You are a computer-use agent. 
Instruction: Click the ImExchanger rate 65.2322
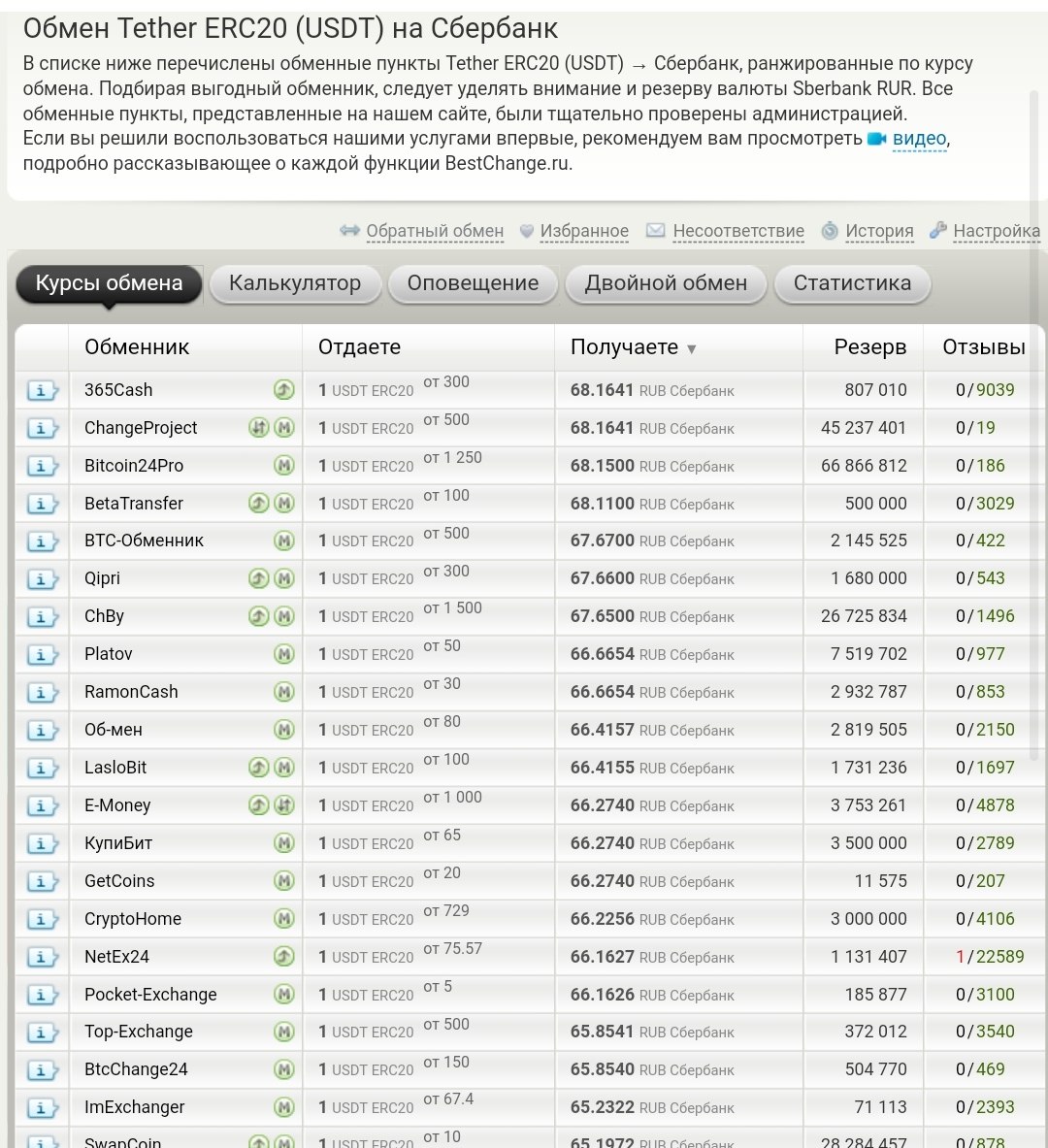[x=602, y=1108]
